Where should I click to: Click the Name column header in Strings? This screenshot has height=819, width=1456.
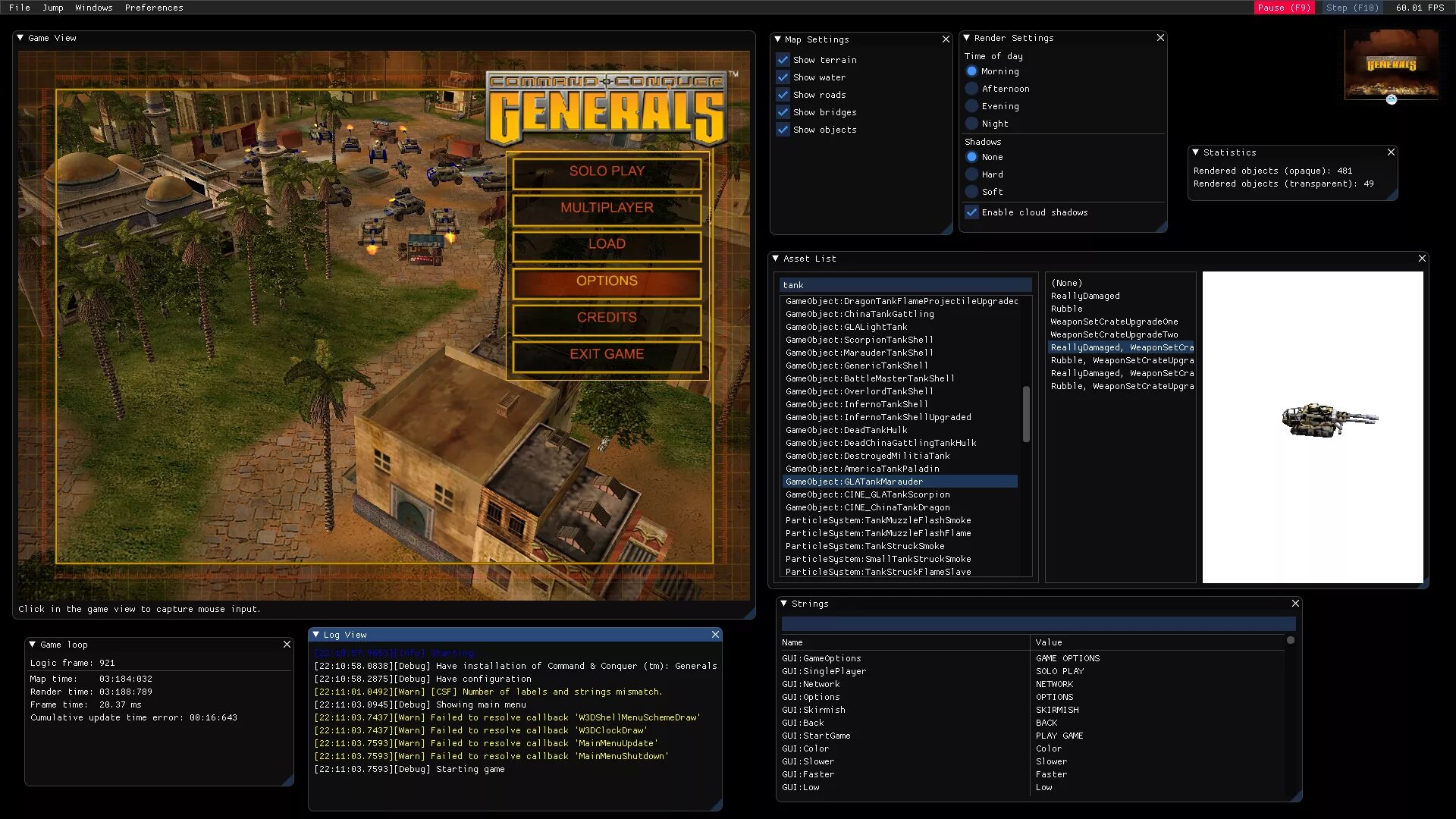[792, 642]
